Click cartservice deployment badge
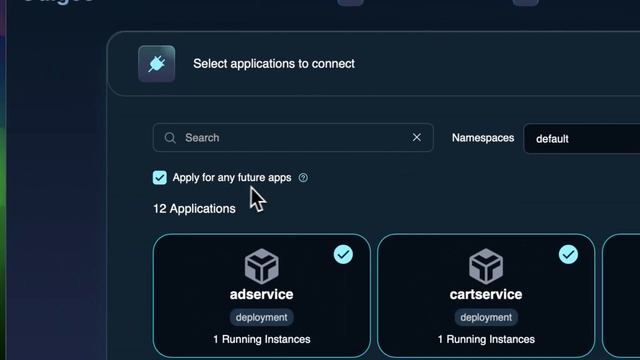This screenshot has height=360, width=640. click(x=486, y=317)
